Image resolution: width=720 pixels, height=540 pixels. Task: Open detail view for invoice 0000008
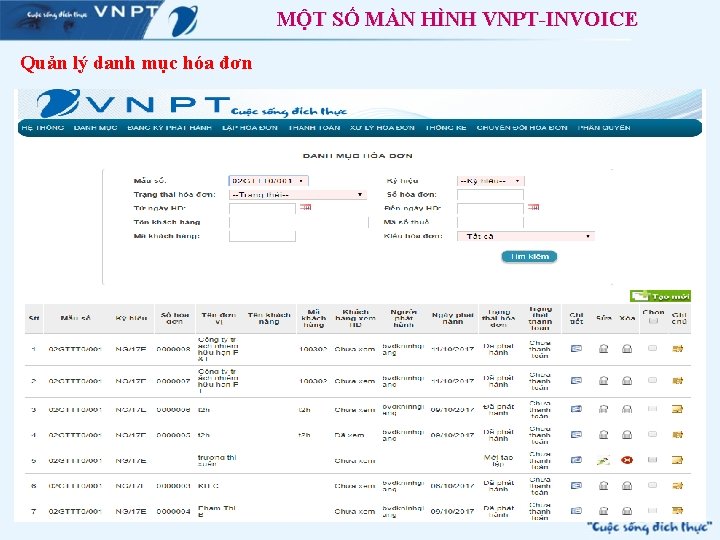pyautogui.click(x=576, y=349)
